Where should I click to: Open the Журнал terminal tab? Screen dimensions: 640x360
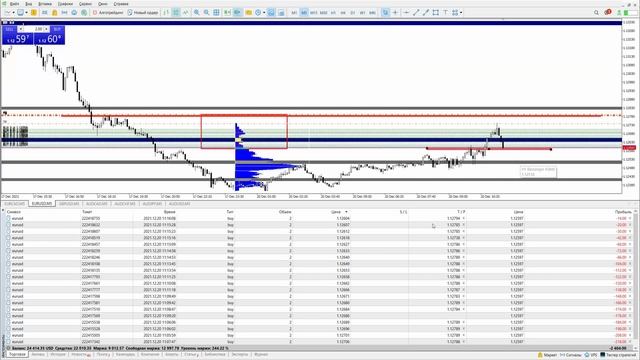(261, 354)
